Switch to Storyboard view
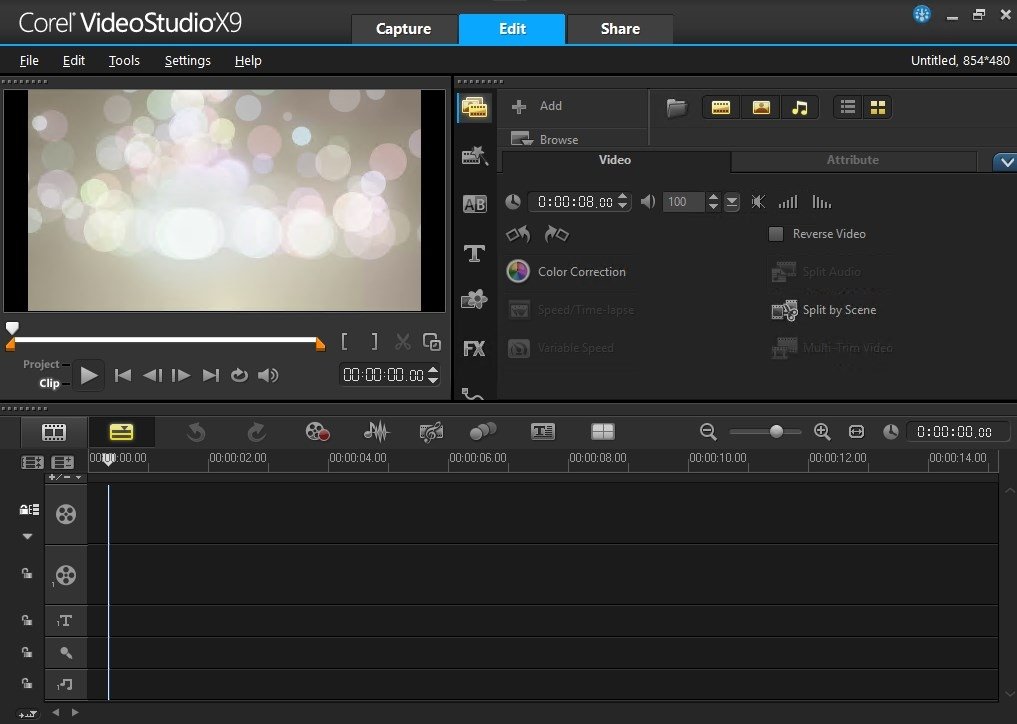The image size is (1017, 724). pos(54,432)
